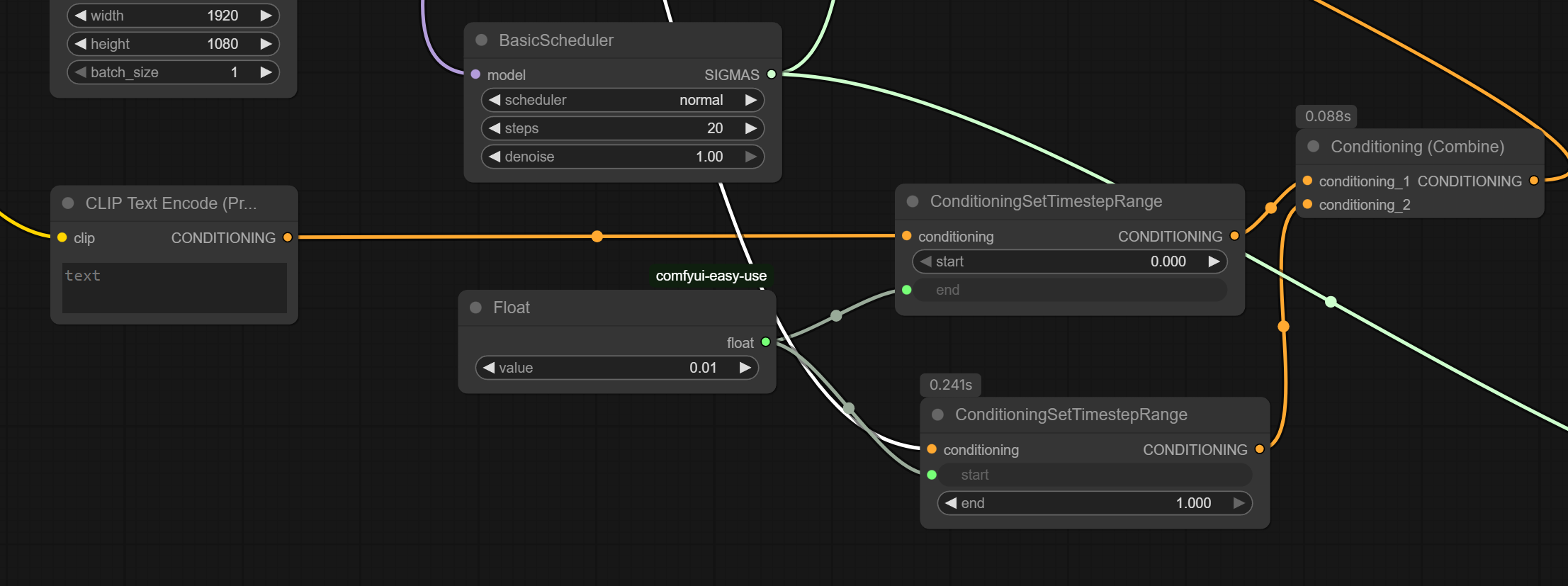Click the midpoint dot on the Float link to end

[836, 315]
